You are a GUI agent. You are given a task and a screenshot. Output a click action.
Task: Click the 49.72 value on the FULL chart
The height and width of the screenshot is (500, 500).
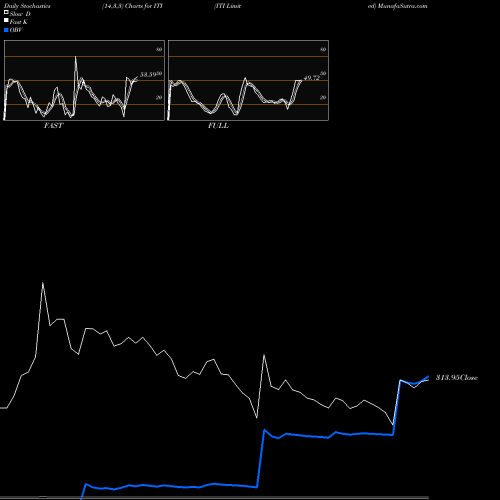(x=312, y=78)
